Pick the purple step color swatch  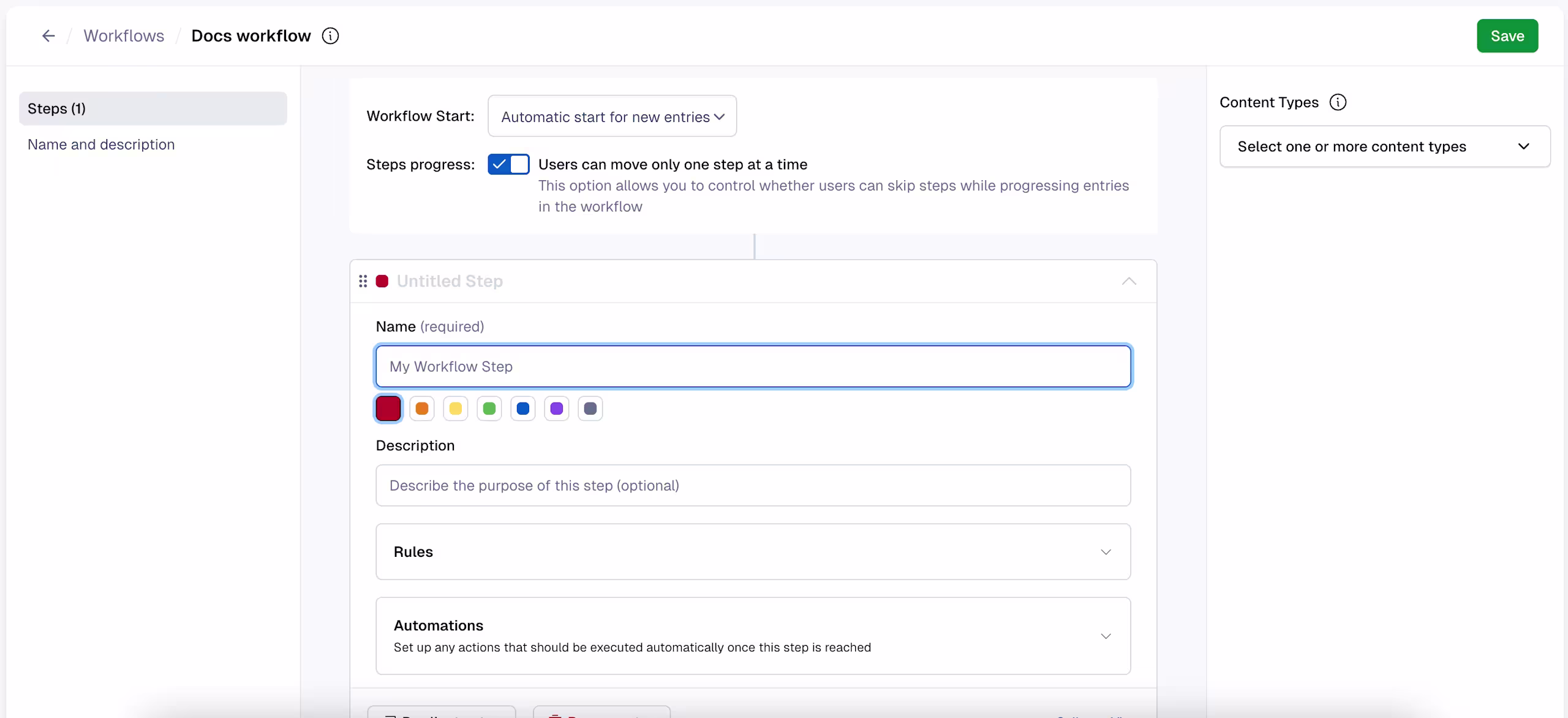point(557,409)
